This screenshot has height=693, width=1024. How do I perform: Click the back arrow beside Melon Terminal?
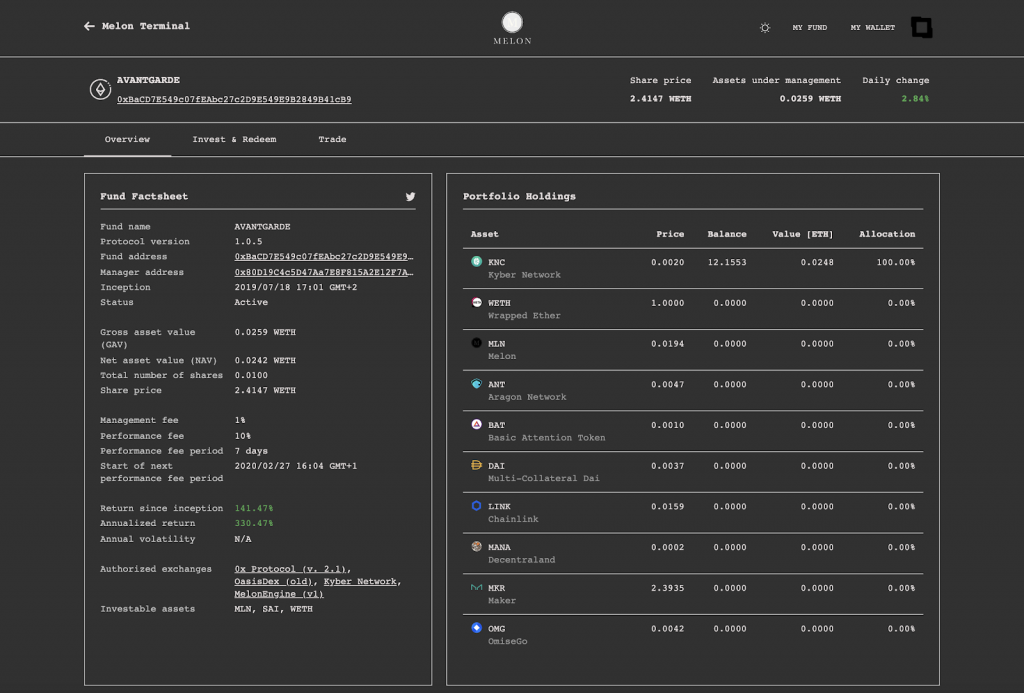tap(89, 26)
